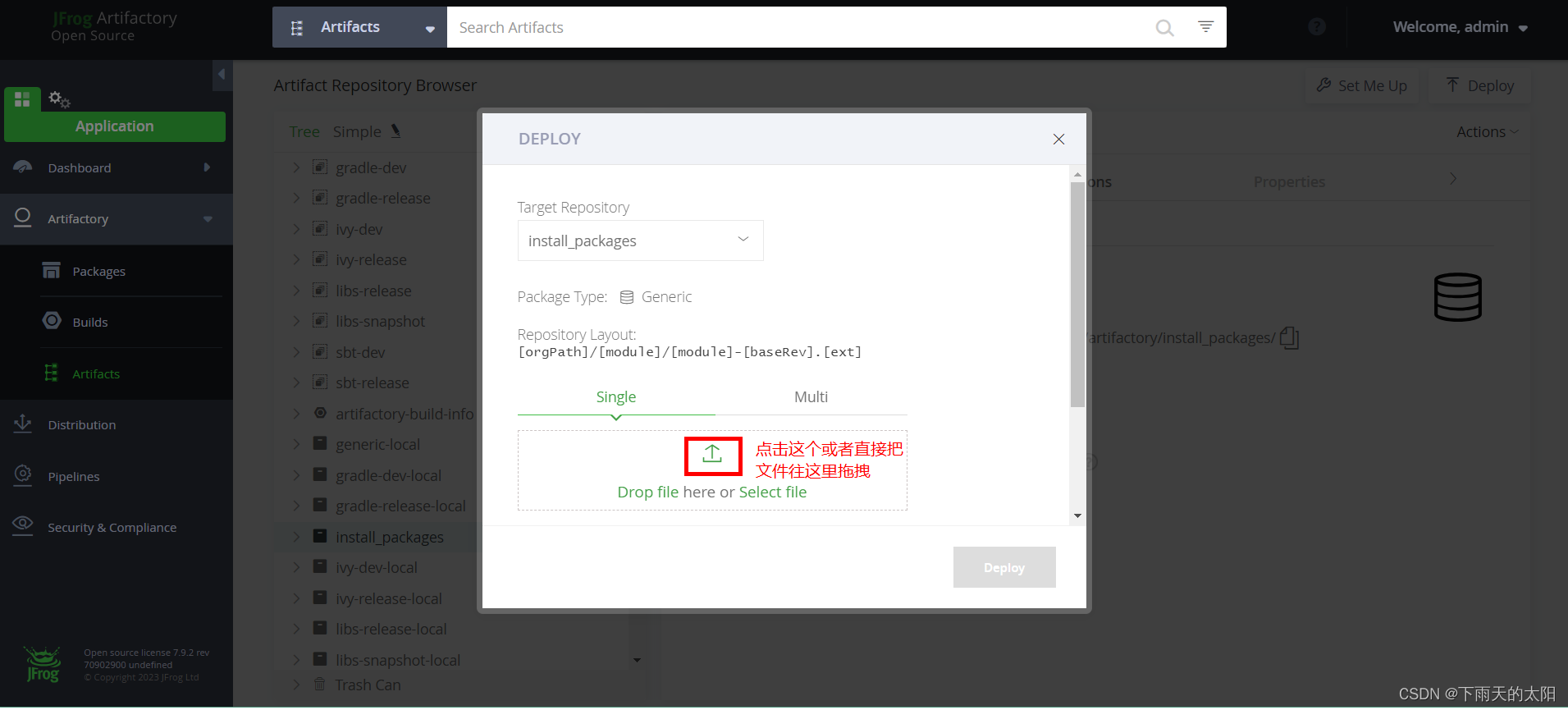
Task: Click the upload arrow icon in drop zone
Action: click(x=712, y=454)
